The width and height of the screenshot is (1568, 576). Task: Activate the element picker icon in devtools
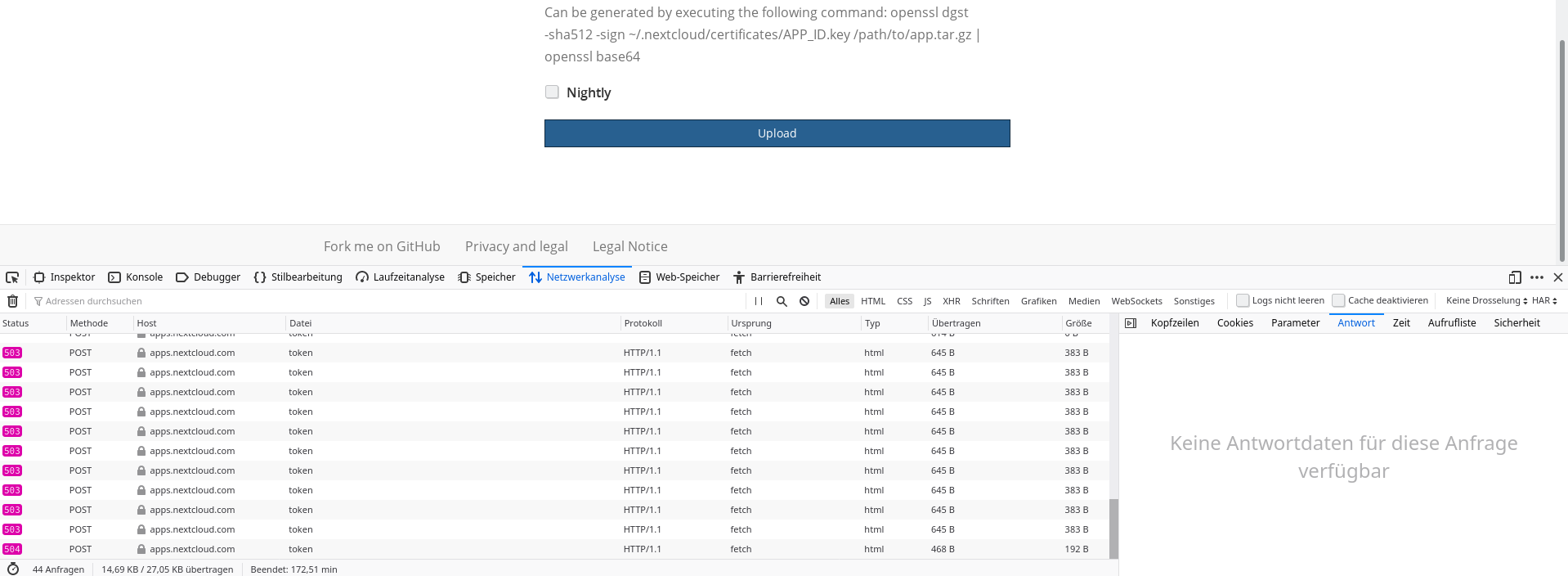pyautogui.click(x=12, y=277)
